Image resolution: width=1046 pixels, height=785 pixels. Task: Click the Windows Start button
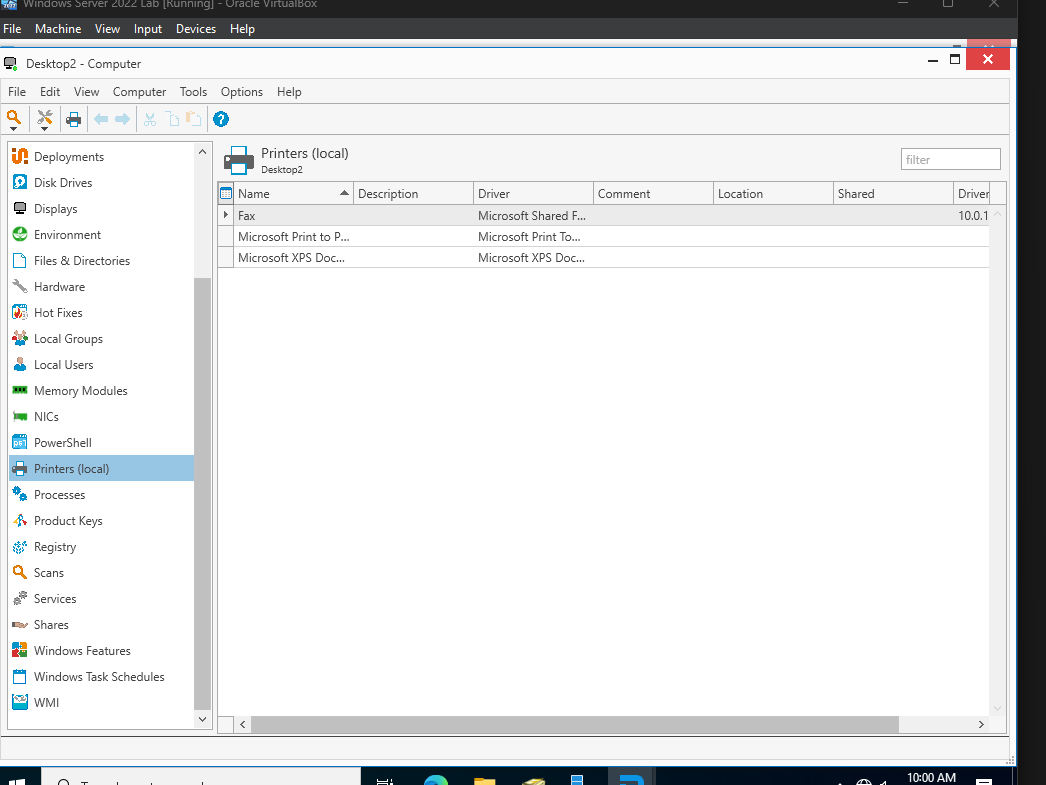[x=18, y=779]
